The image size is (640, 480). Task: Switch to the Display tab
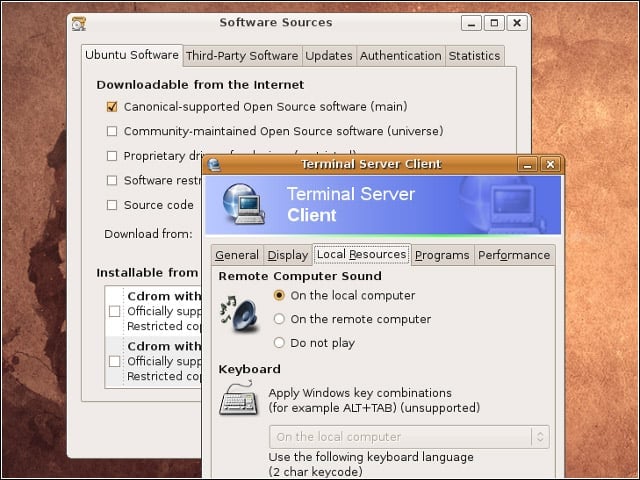tap(288, 255)
